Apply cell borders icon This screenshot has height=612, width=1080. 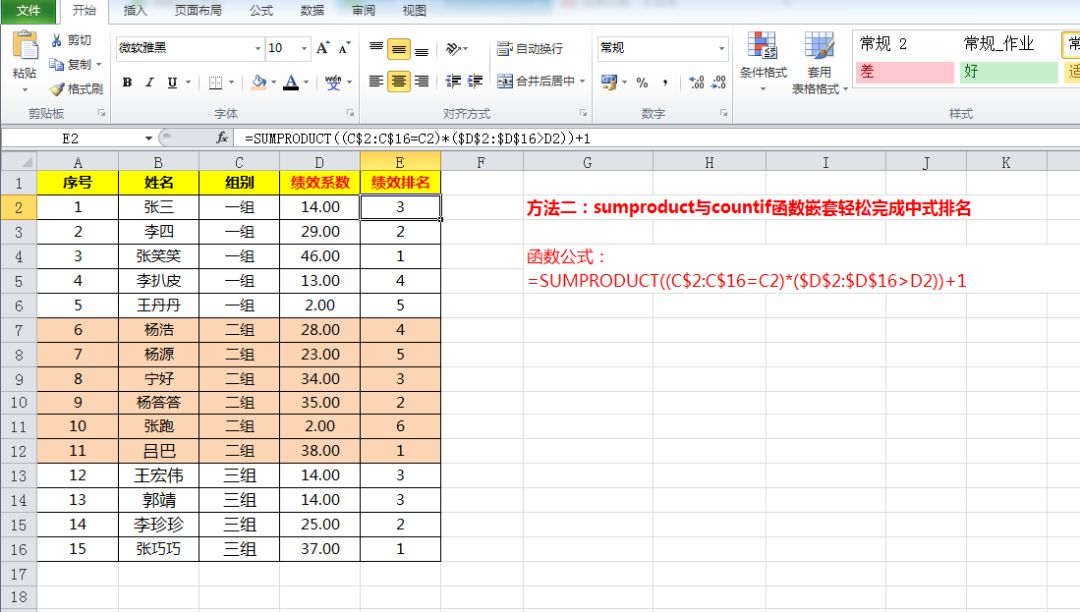[x=216, y=83]
